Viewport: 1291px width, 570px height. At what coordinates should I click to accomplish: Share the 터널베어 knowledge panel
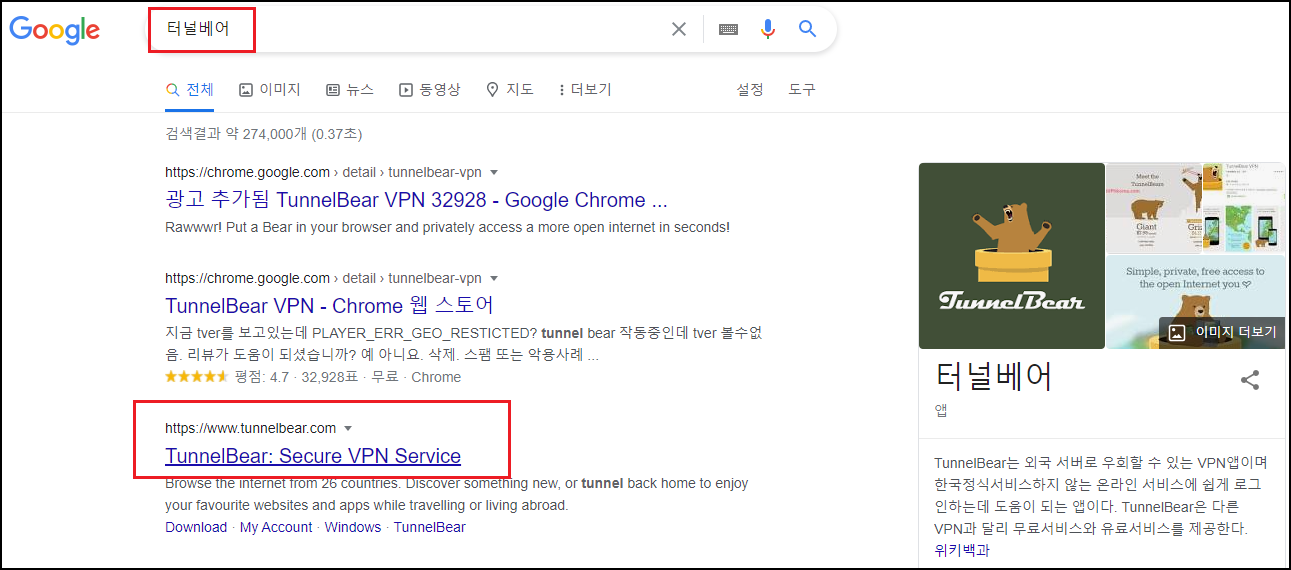(1250, 380)
